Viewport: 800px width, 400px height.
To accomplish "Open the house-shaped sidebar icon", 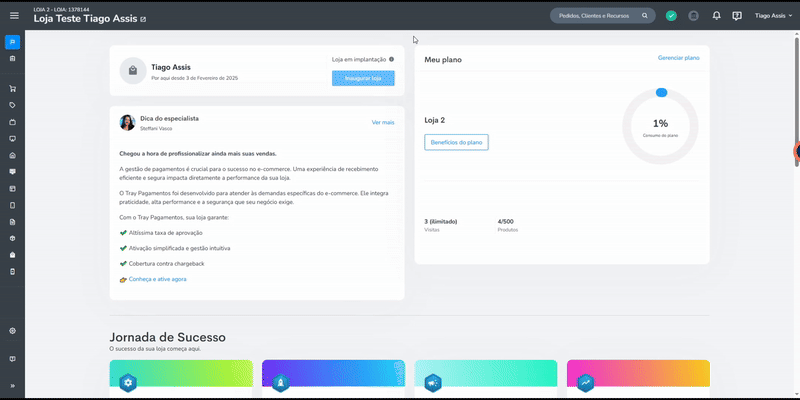I will (13, 156).
